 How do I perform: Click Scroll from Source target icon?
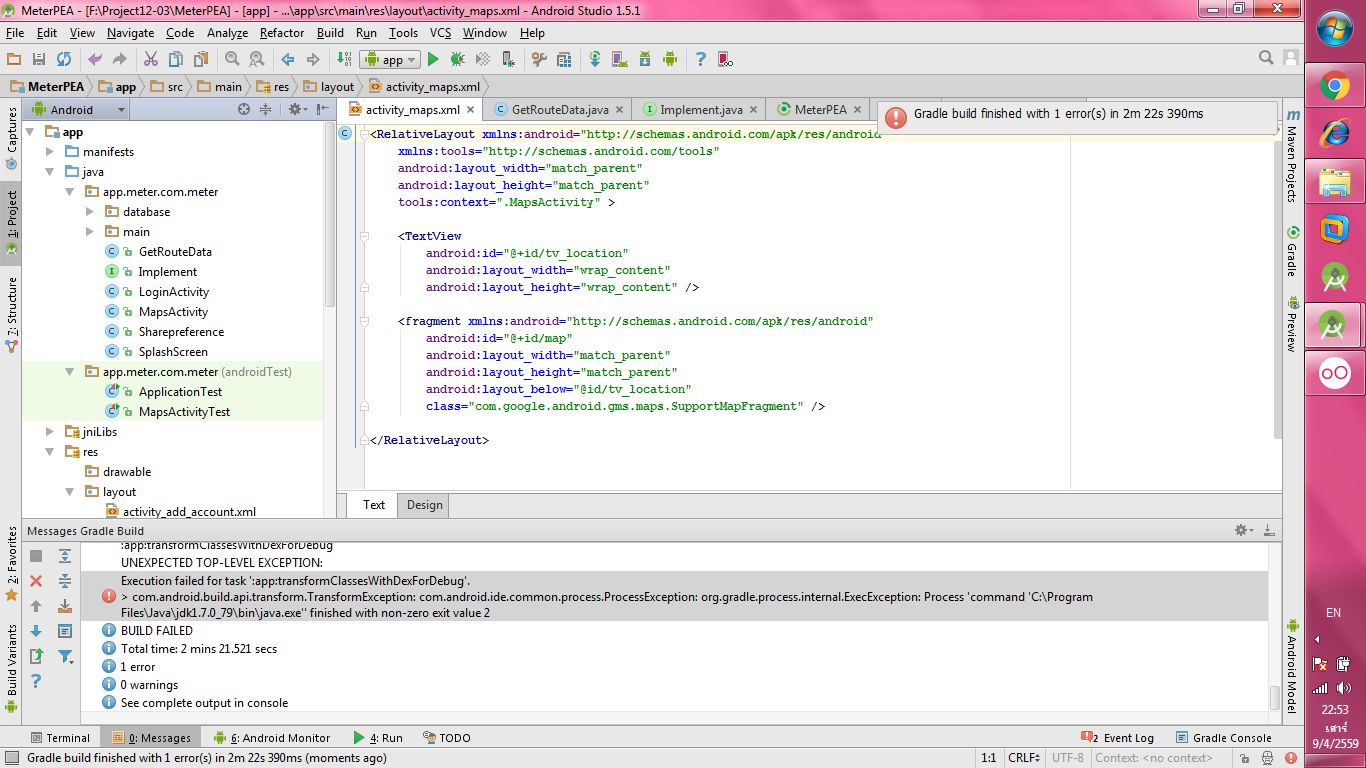(x=244, y=110)
